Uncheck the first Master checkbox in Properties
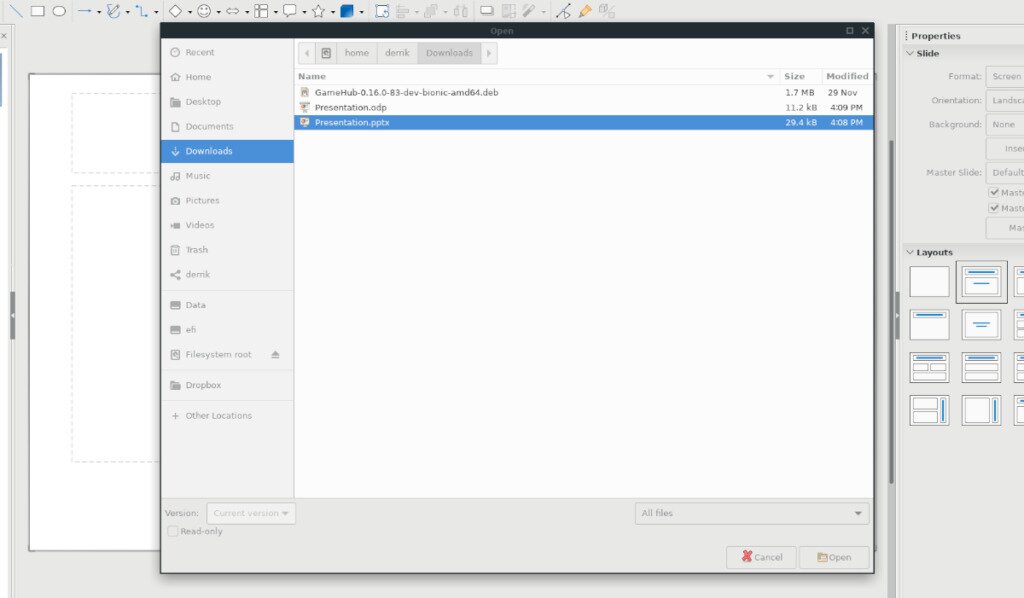1024x598 pixels. coord(992,193)
